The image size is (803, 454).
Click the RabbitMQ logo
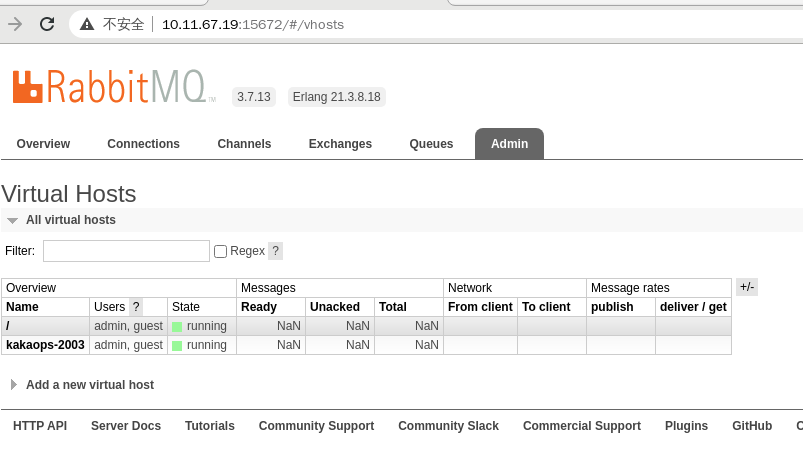[114, 87]
